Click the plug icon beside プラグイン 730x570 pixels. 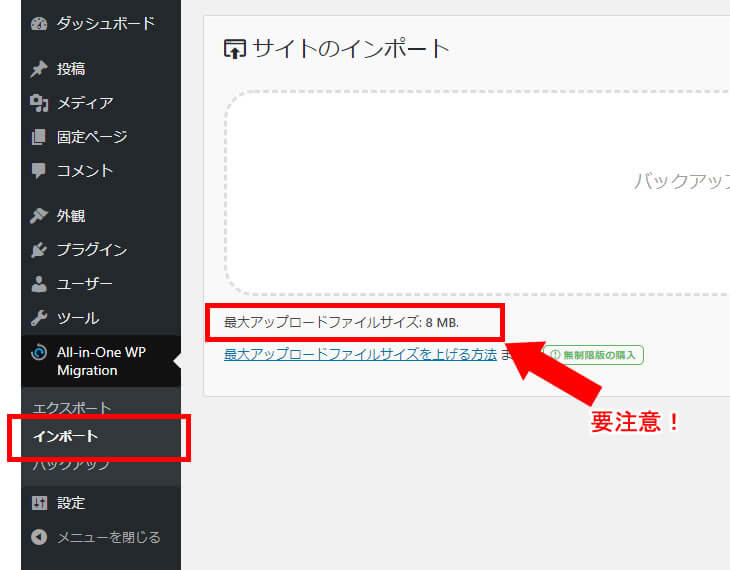[x=39, y=250]
